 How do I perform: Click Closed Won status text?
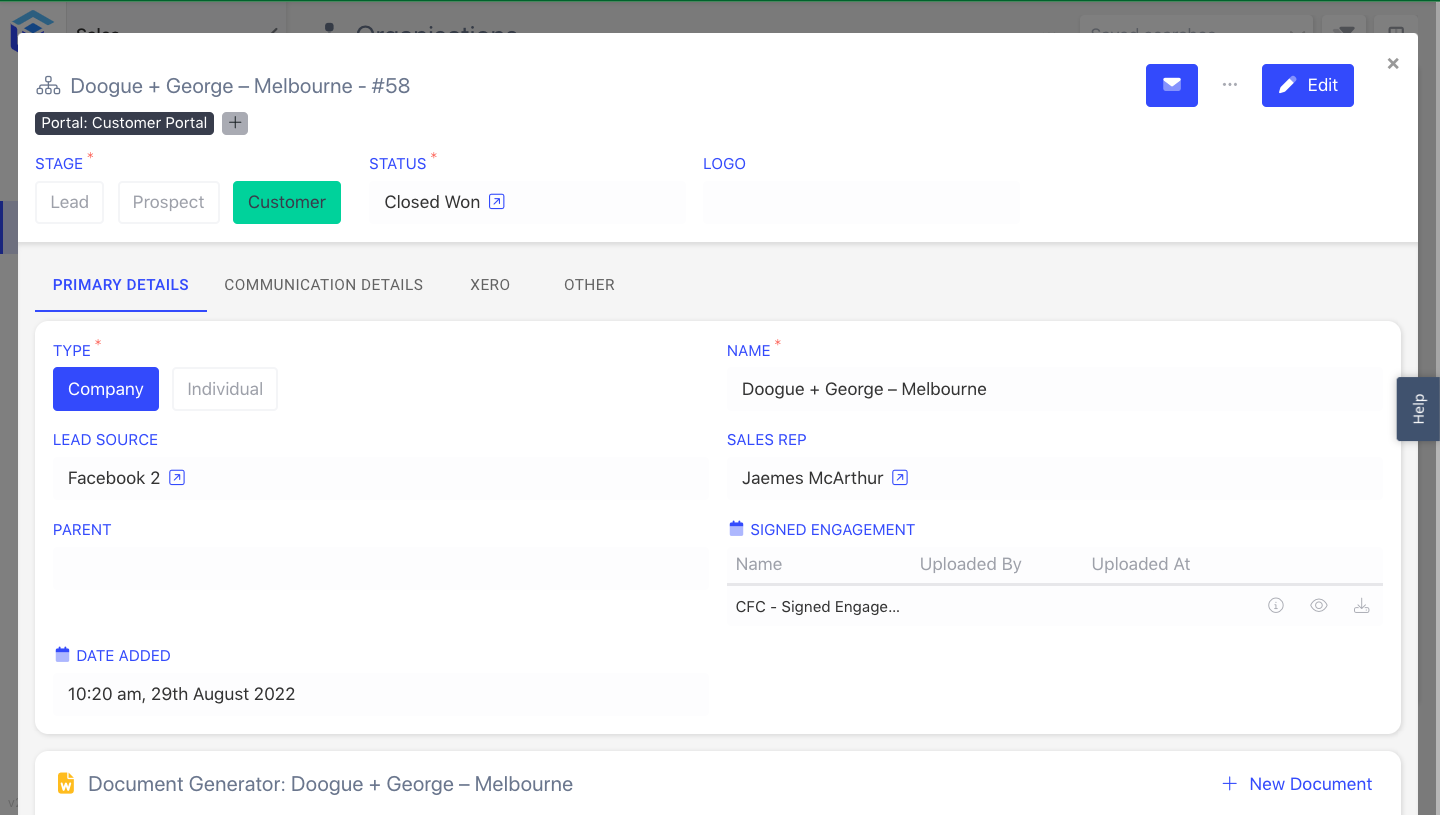[x=432, y=202]
